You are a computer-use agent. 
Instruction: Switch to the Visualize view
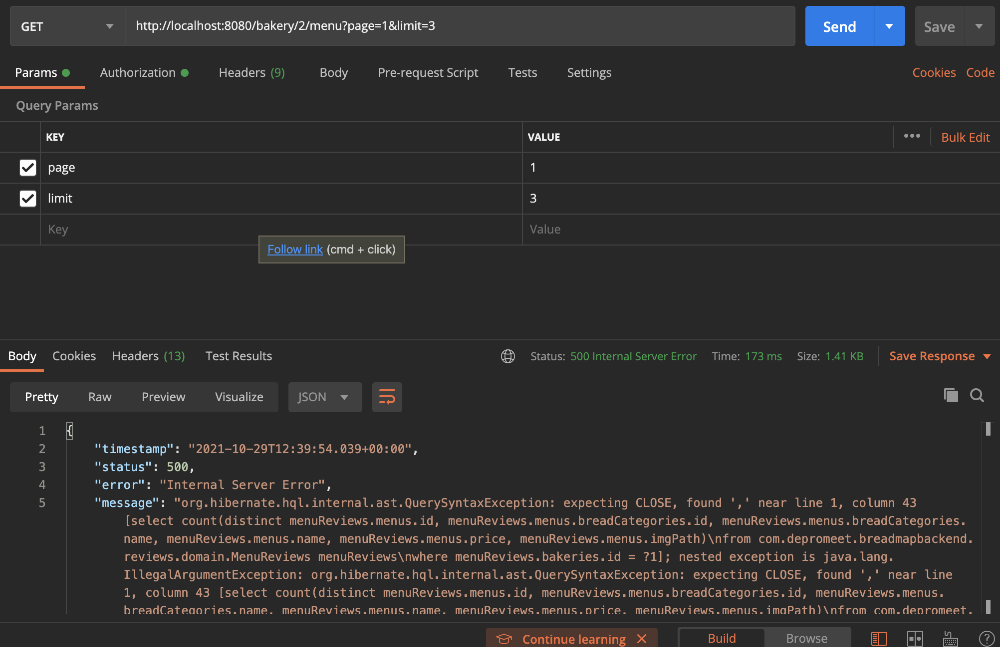point(239,397)
